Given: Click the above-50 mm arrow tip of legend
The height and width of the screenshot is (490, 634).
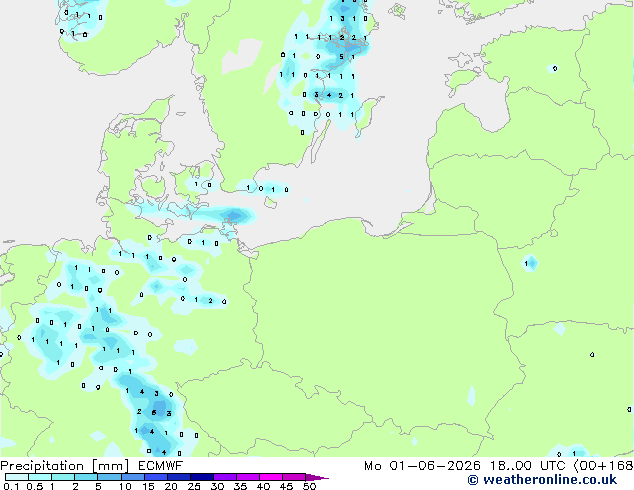Looking at the screenshot, I should (317, 477).
